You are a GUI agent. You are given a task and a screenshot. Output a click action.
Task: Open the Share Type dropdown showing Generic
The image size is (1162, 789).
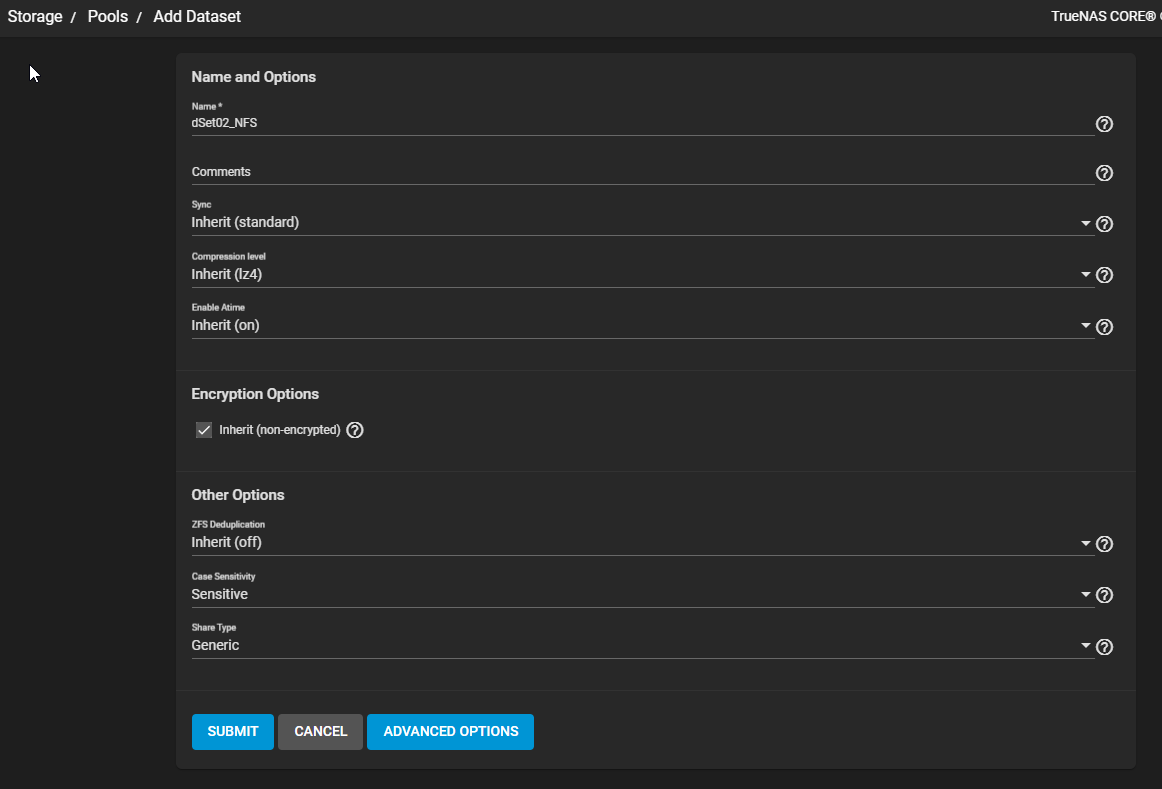pyautogui.click(x=643, y=645)
